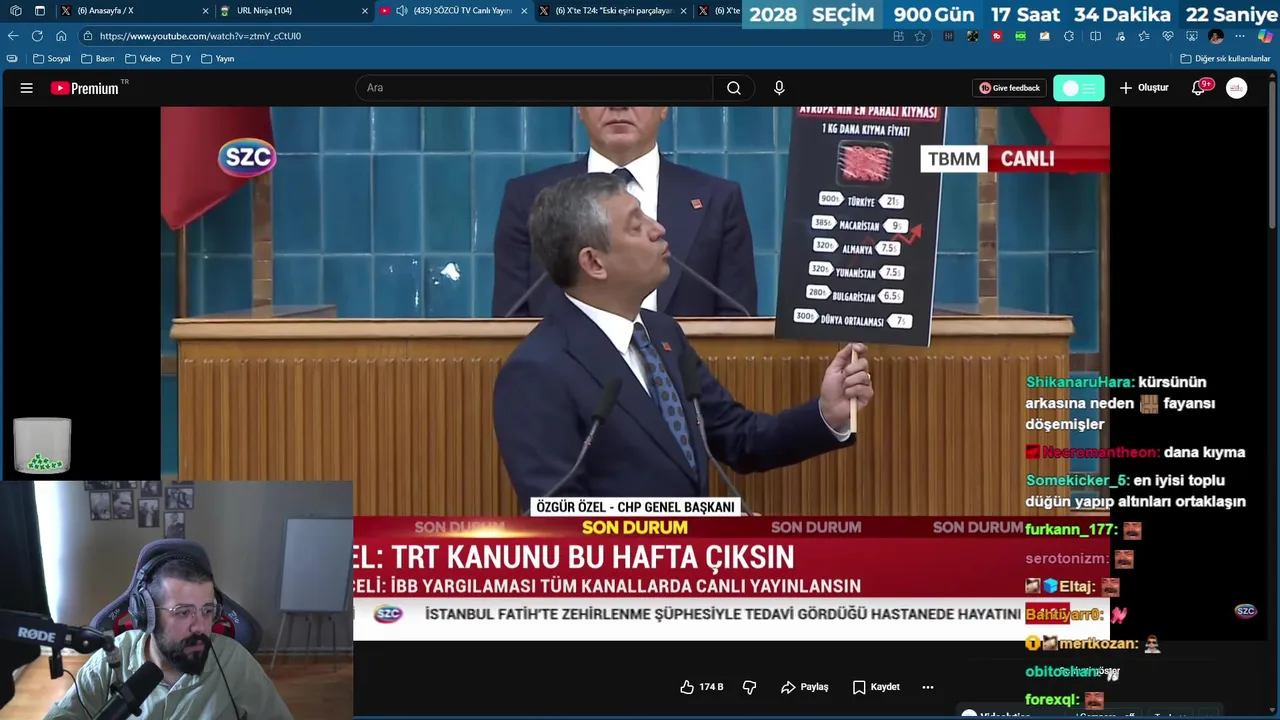Open browser profile picture
The width and height of the screenshot is (1280, 720).
tap(1216, 36)
